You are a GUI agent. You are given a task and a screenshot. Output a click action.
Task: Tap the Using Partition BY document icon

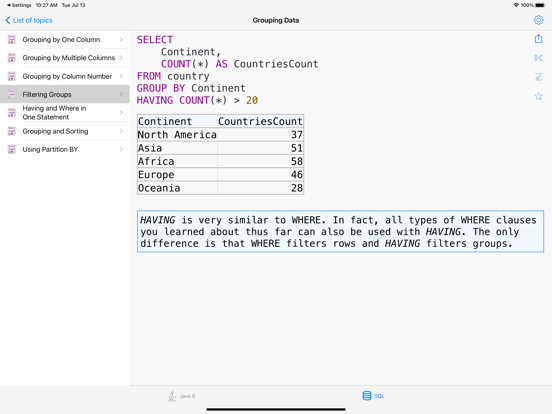click(12, 149)
